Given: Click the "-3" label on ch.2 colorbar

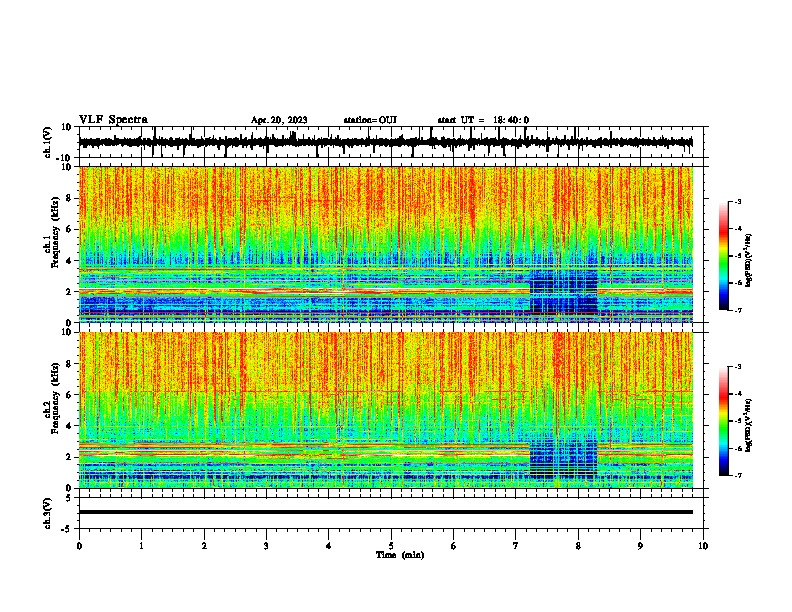Looking at the screenshot, I should click(x=737, y=367).
